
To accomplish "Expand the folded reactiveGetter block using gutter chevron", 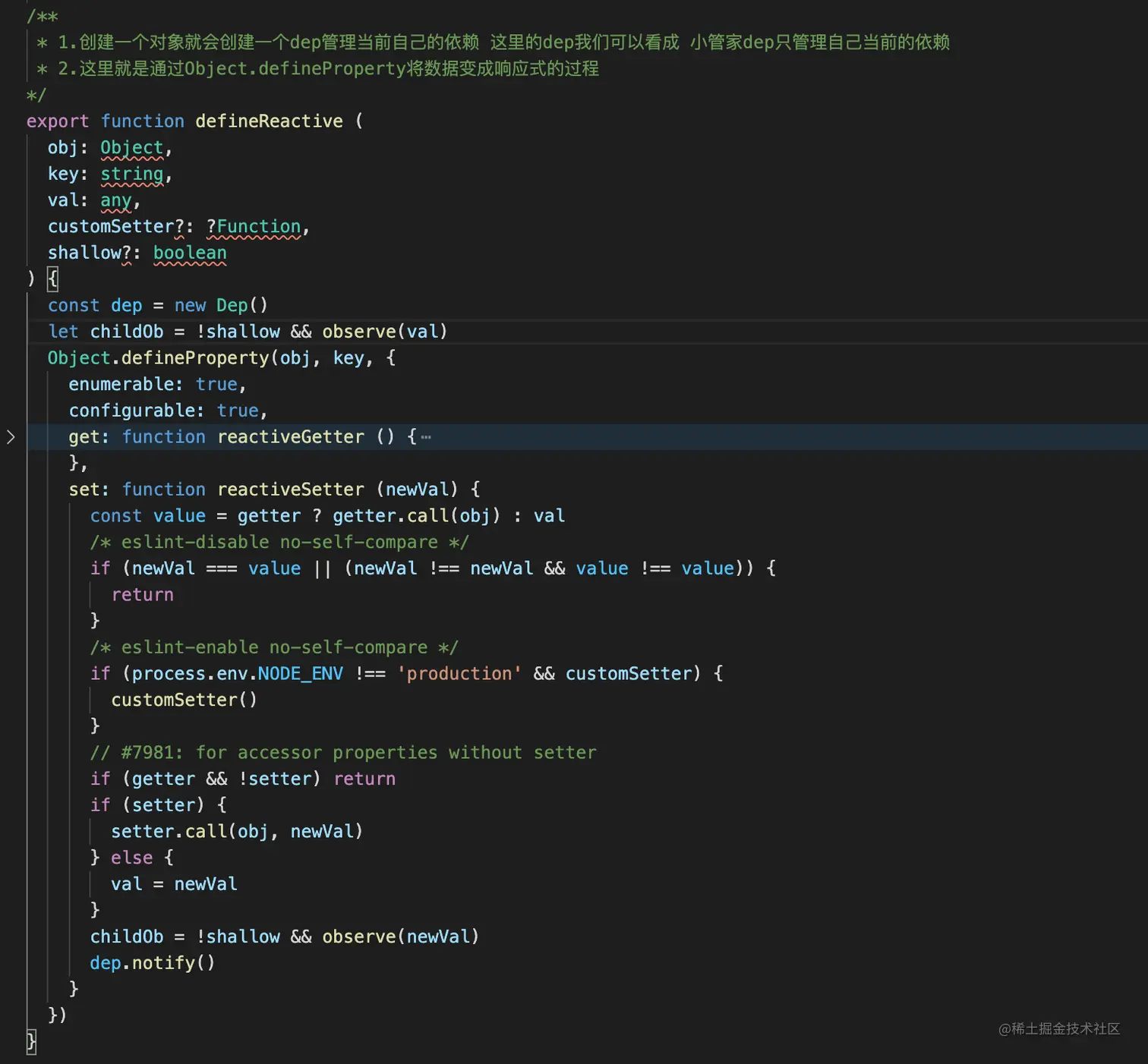I will tap(11, 437).
